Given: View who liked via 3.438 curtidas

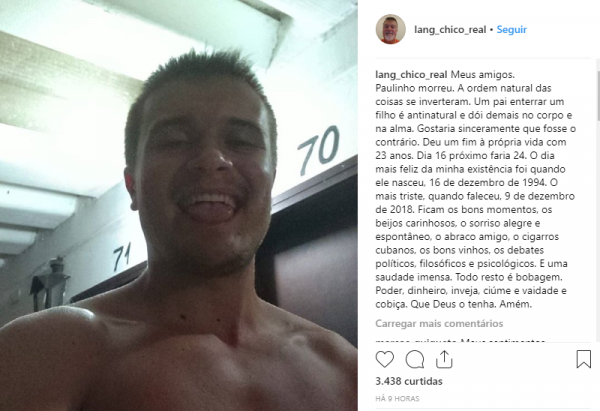Looking at the screenshot, I should click(x=409, y=381).
